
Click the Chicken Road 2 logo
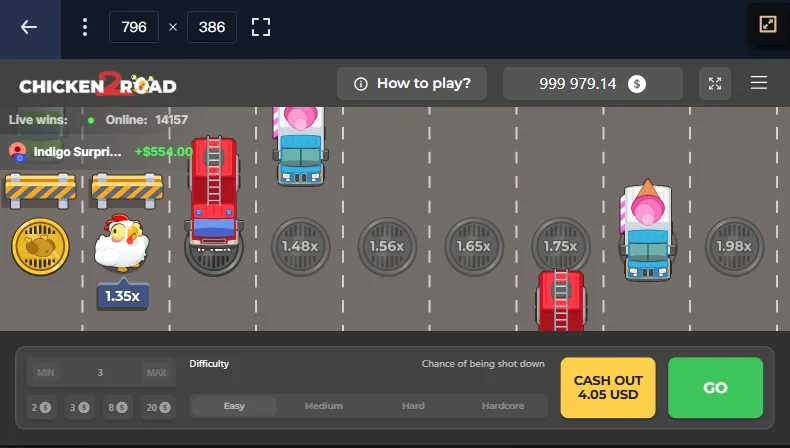pos(98,85)
